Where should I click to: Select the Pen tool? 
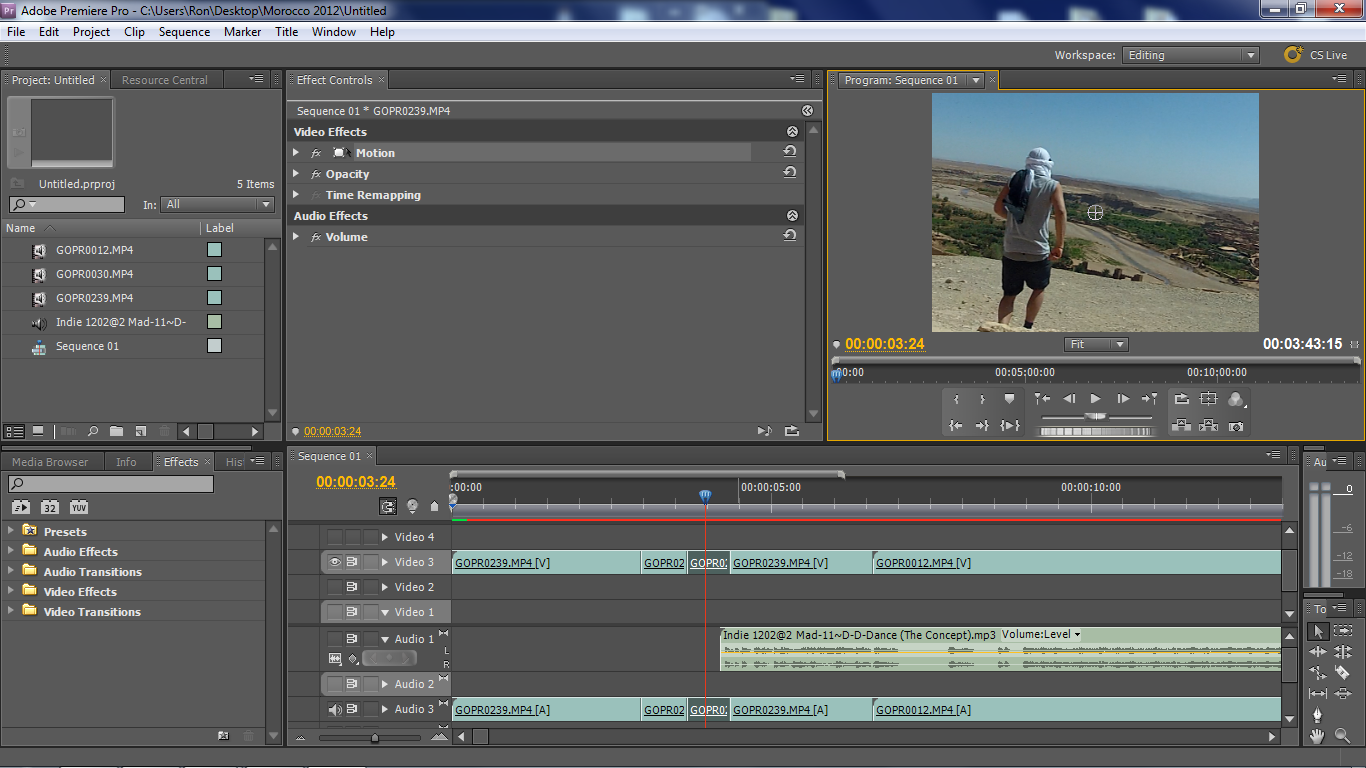pos(1318,714)
